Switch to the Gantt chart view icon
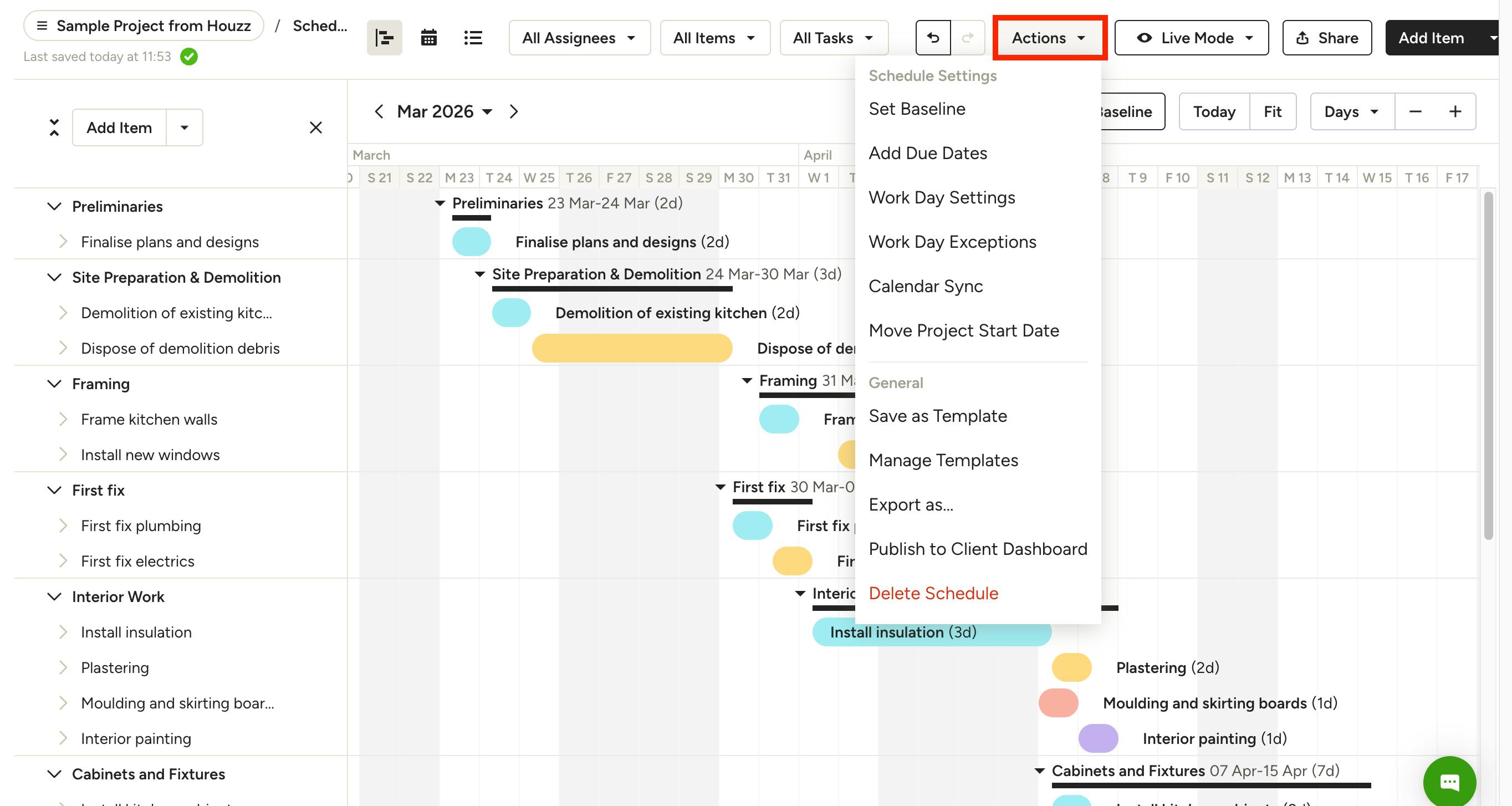The image size is (1512, 806). click(385, 38)
